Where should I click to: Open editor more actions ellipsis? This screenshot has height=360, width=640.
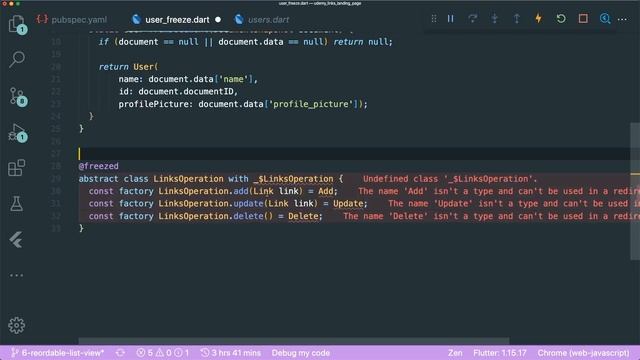coord(622,19)
